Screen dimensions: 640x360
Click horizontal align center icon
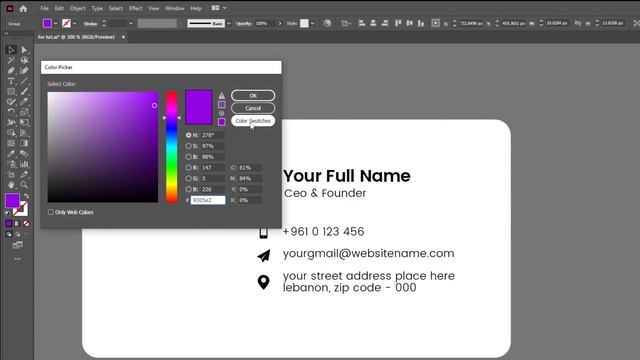373,23
